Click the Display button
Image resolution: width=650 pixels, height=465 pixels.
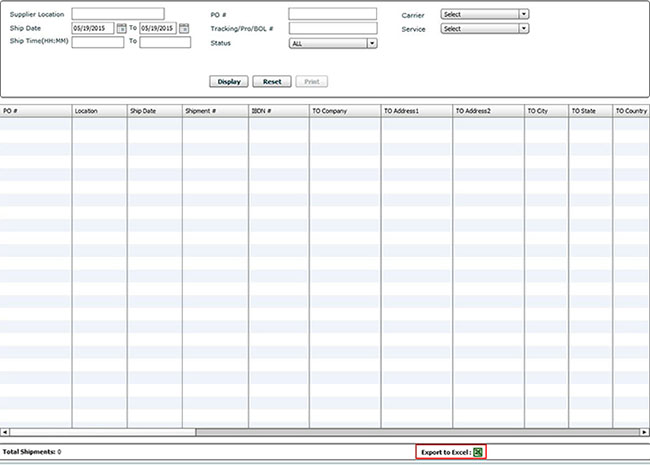pyautogui.click(x=229, y=82)
